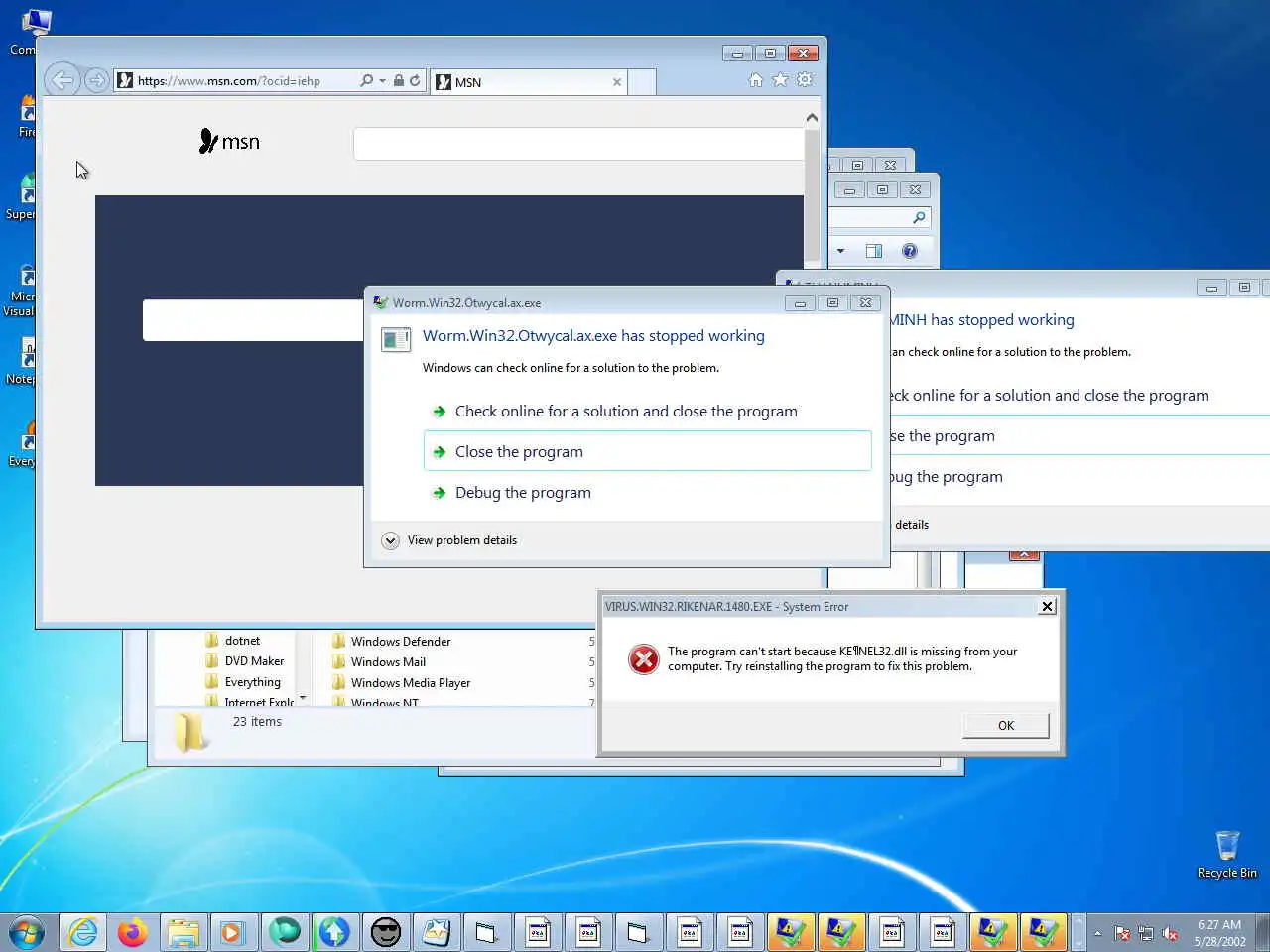Click the IE page scroll-up arrow

click(812, 117)
